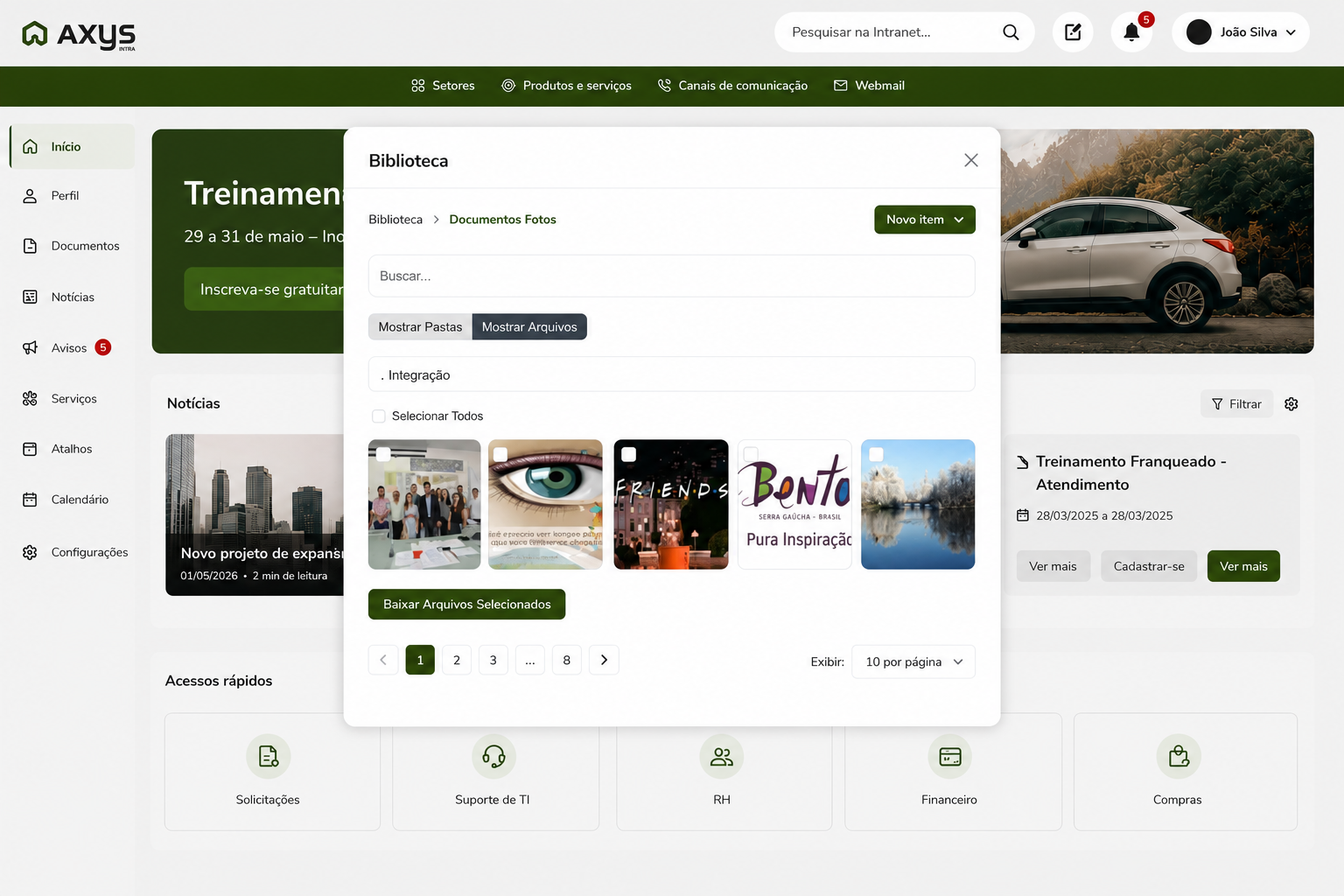The width and height of the screenshot is (1344, 896).
Task: Open Produtos e serviços menu
Action: point(566,86)
